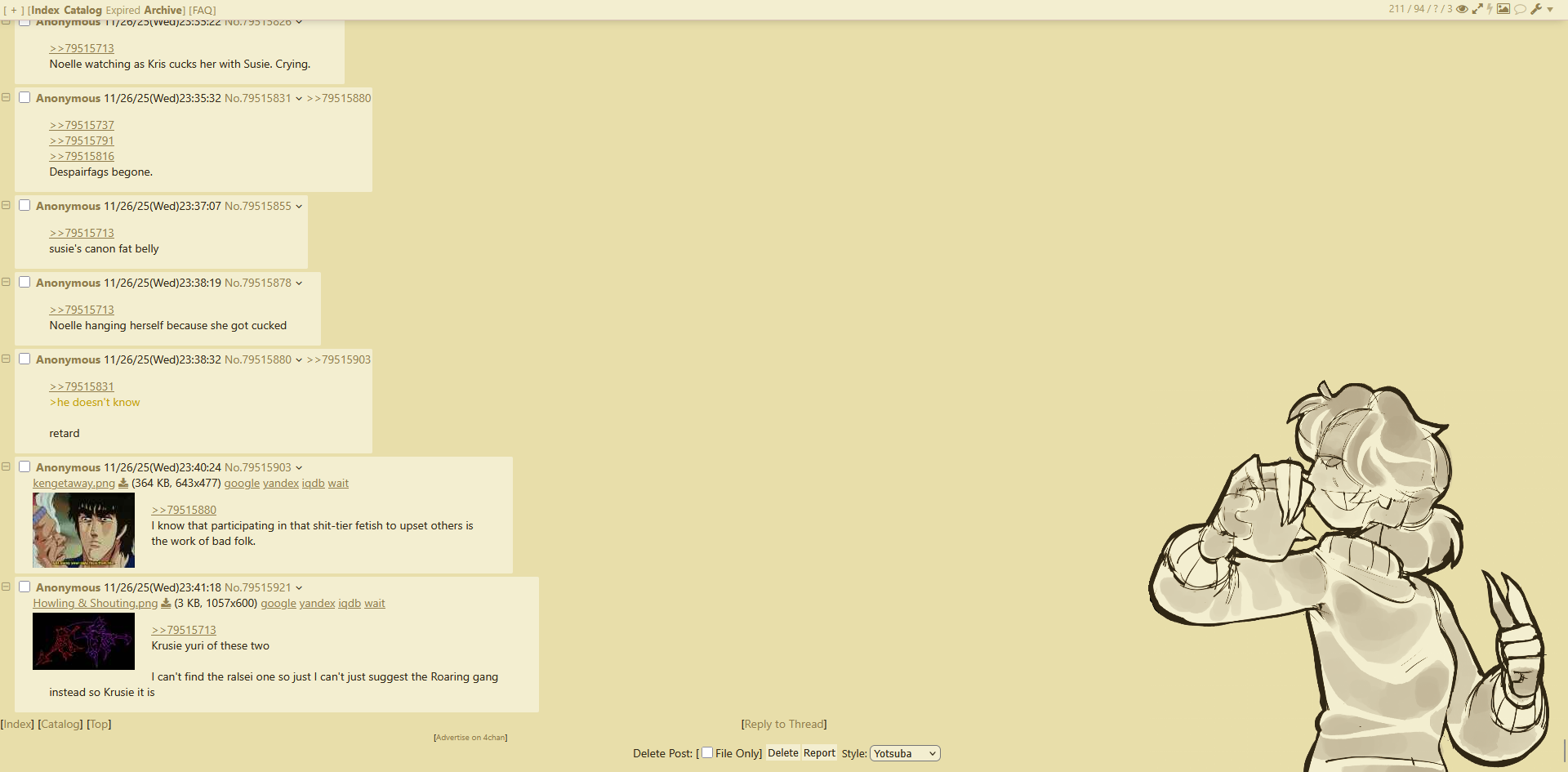Viewport: 1568px width, 772px height.
Task: Open the menu arrow of post No.79515921
Action: pyautogui.click(x=299, y=588)
